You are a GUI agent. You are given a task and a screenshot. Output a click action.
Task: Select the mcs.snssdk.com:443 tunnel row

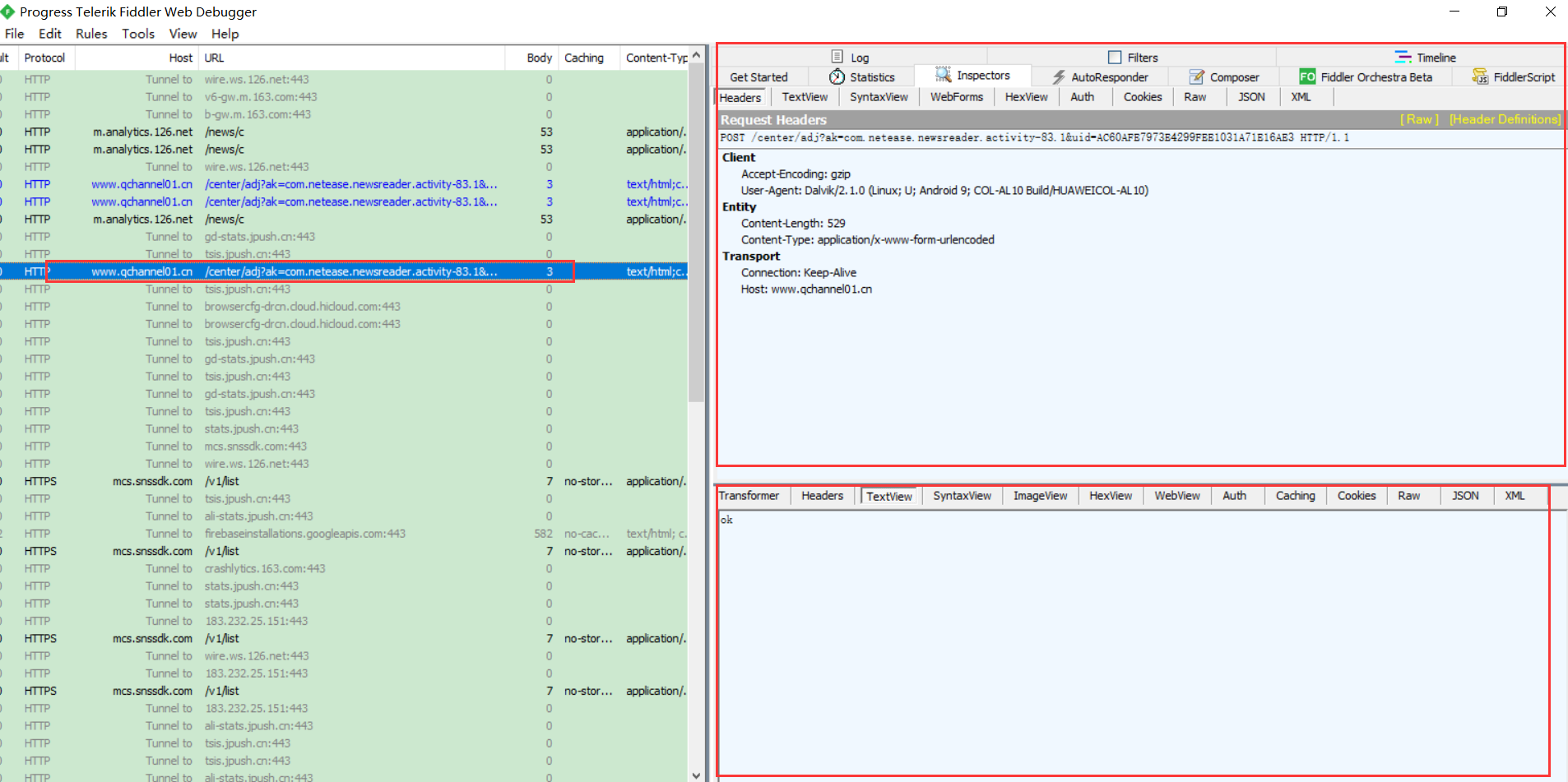pyautogui.click(x=344, y=447)
